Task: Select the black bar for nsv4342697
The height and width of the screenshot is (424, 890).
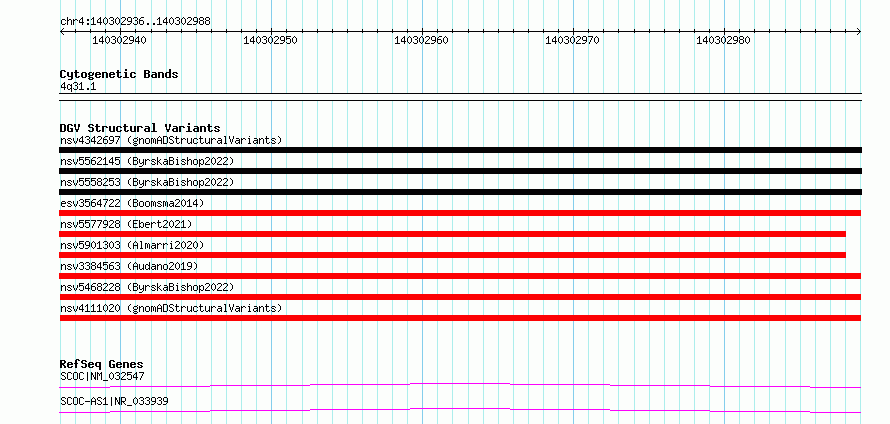Action: pyautogui.click(x=460, y=150)
